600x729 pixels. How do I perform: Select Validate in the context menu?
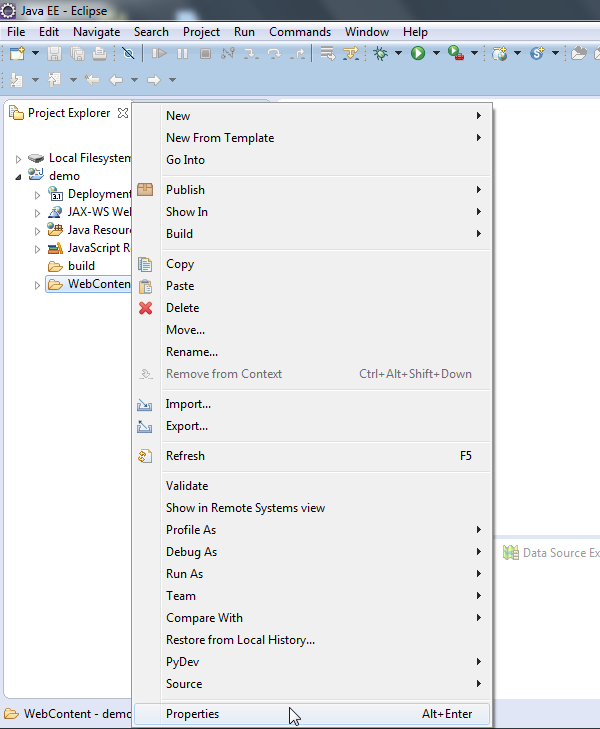pyautogui.click(x=311, y=486)
